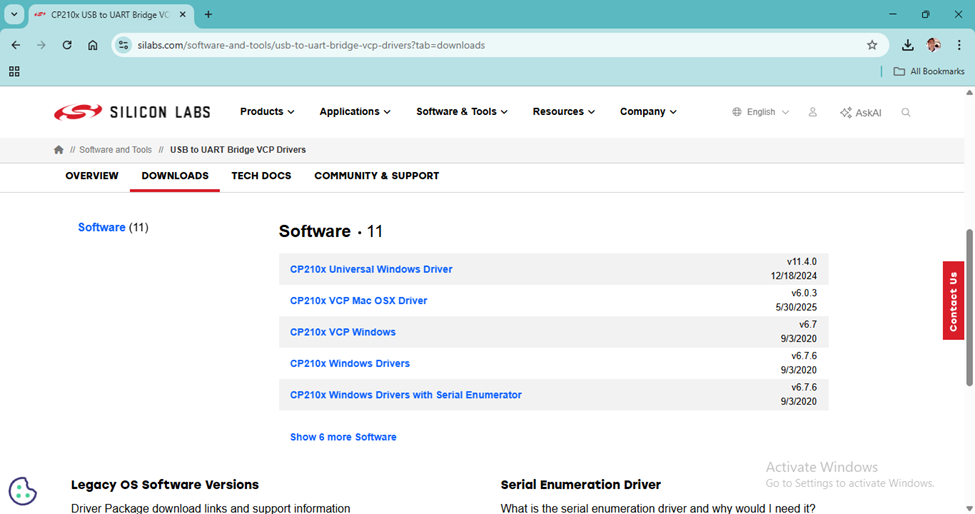Viewport: 975px width, 514px height.
Task: Click the address bar URL field
Action: (x=490, y=45)
